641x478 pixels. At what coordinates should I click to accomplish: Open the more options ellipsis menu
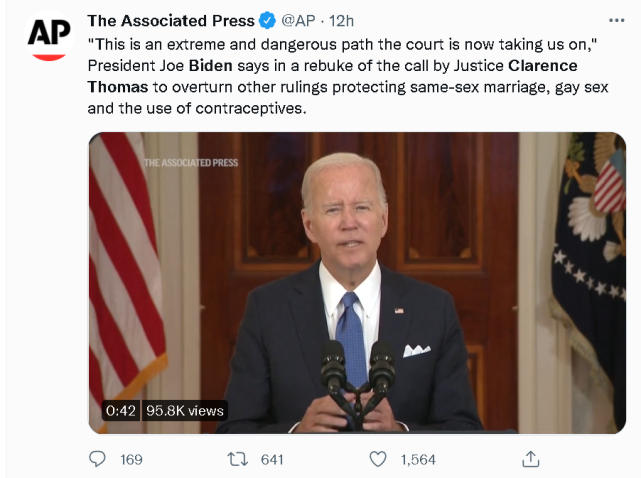(616, 20)
